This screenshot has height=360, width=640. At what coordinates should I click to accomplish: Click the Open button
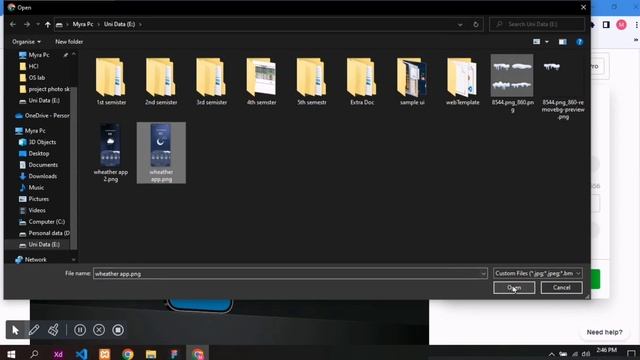click(514, 288)
